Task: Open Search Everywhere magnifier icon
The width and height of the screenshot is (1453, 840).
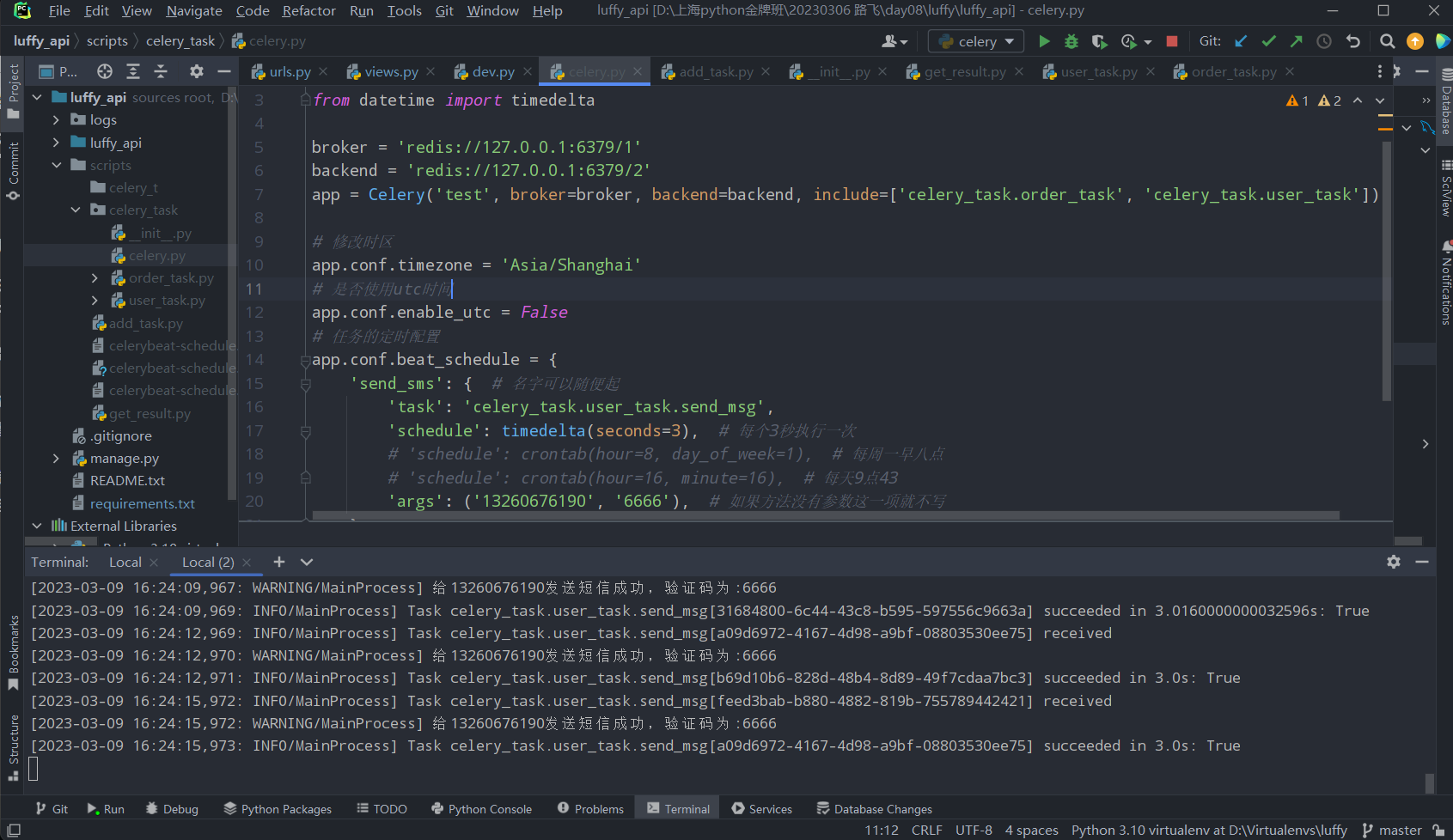Action: point(1387,41)
